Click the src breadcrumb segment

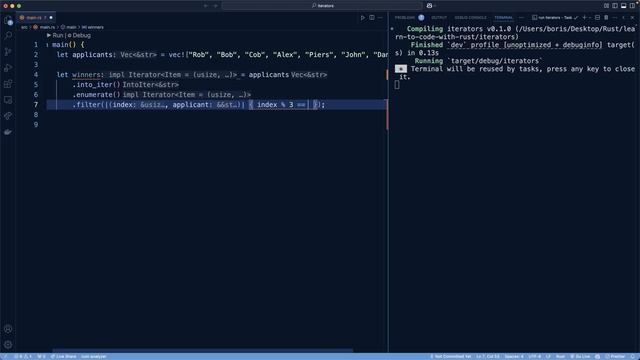(x=24, y=27)
